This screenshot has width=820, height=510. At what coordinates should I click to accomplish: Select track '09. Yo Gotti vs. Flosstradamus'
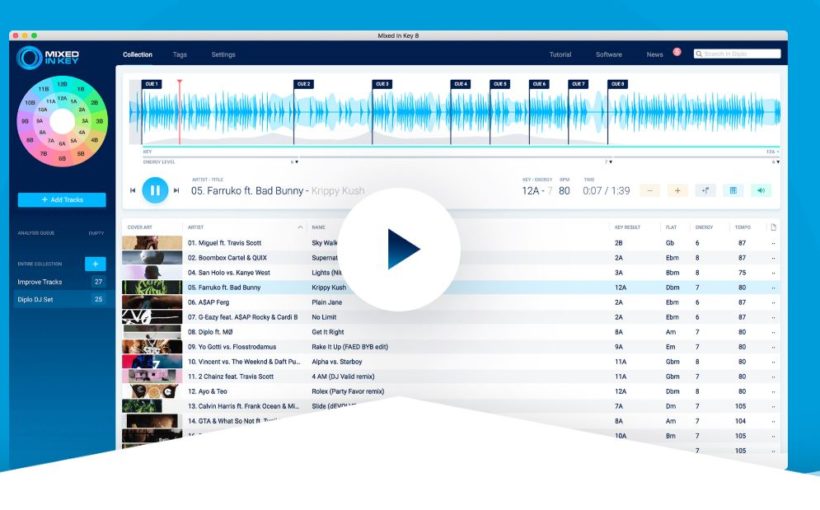[x=232, y=347]
